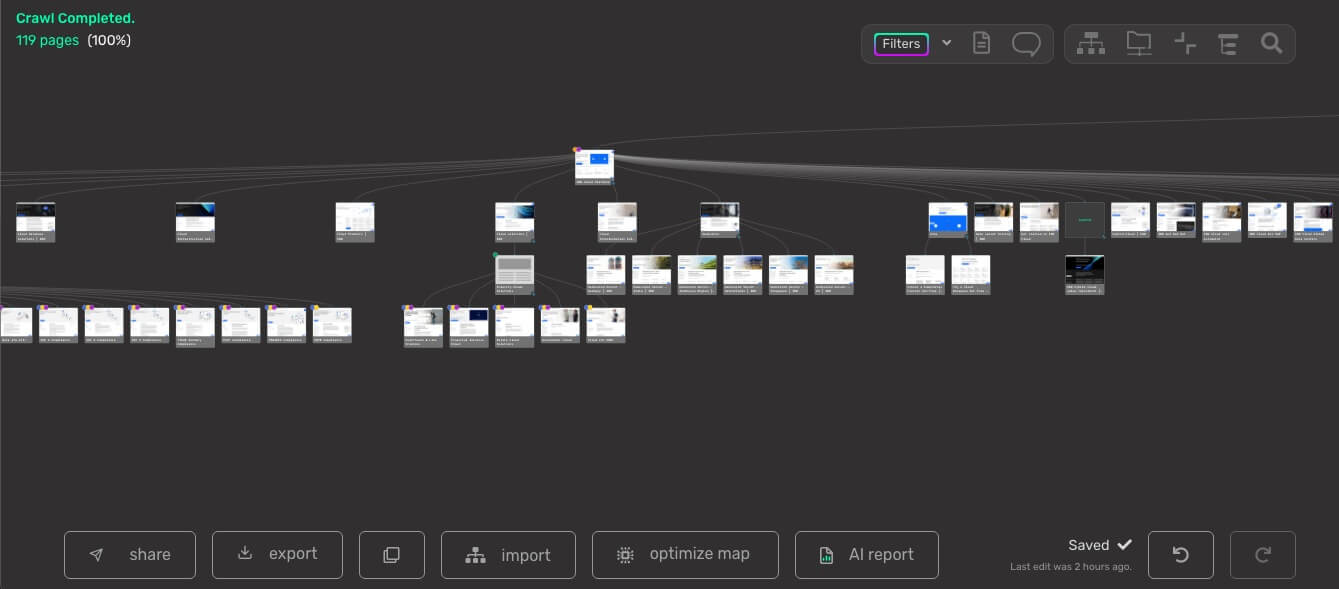Image resolution: width=1339 pixels, height=589 pixels.
Task: Click the duplicate copy icon button
Action: 392,555
